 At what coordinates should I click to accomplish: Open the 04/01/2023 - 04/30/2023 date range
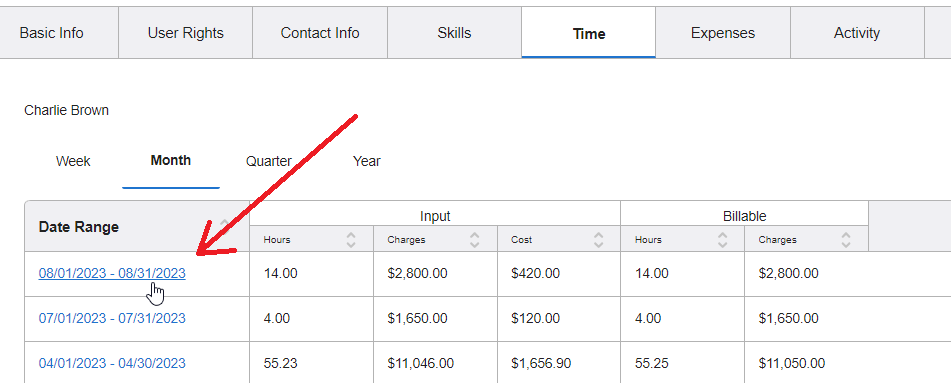pos(112,364)
